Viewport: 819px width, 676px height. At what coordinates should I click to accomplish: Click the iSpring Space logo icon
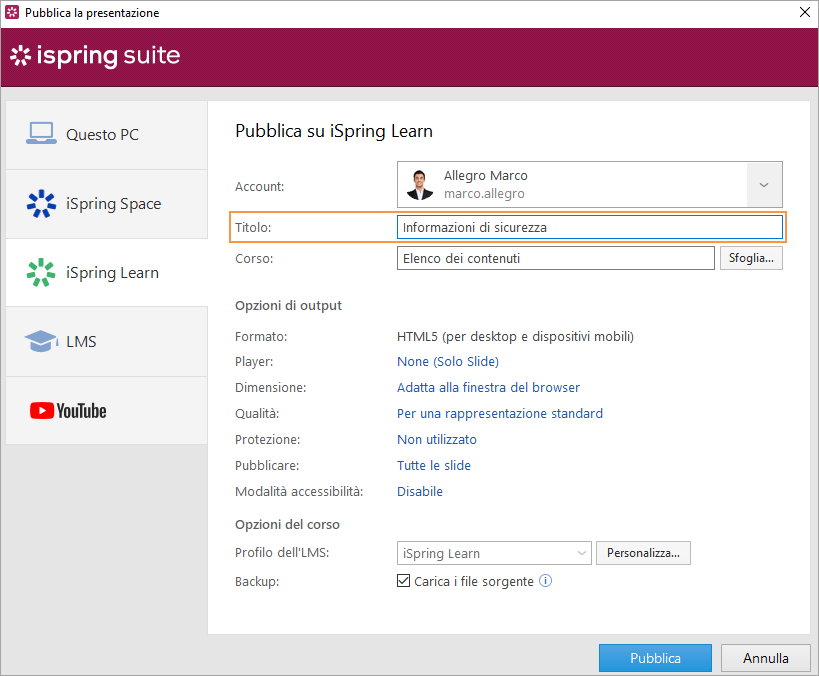(41, 204)
